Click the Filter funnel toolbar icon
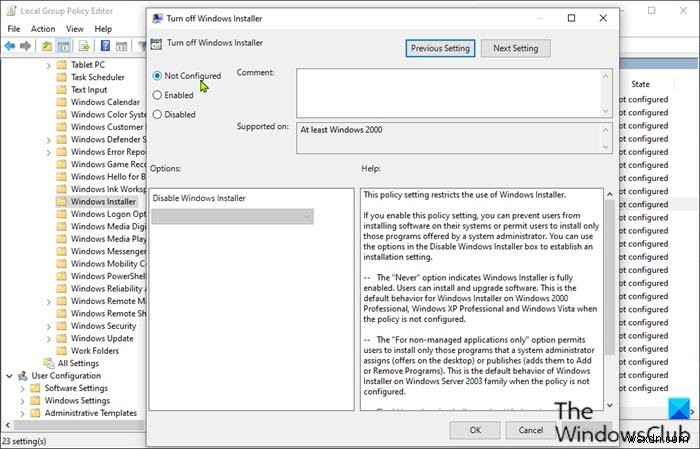Image resolution: width=700 pixels, height=449 pixels. coord(142,46)
